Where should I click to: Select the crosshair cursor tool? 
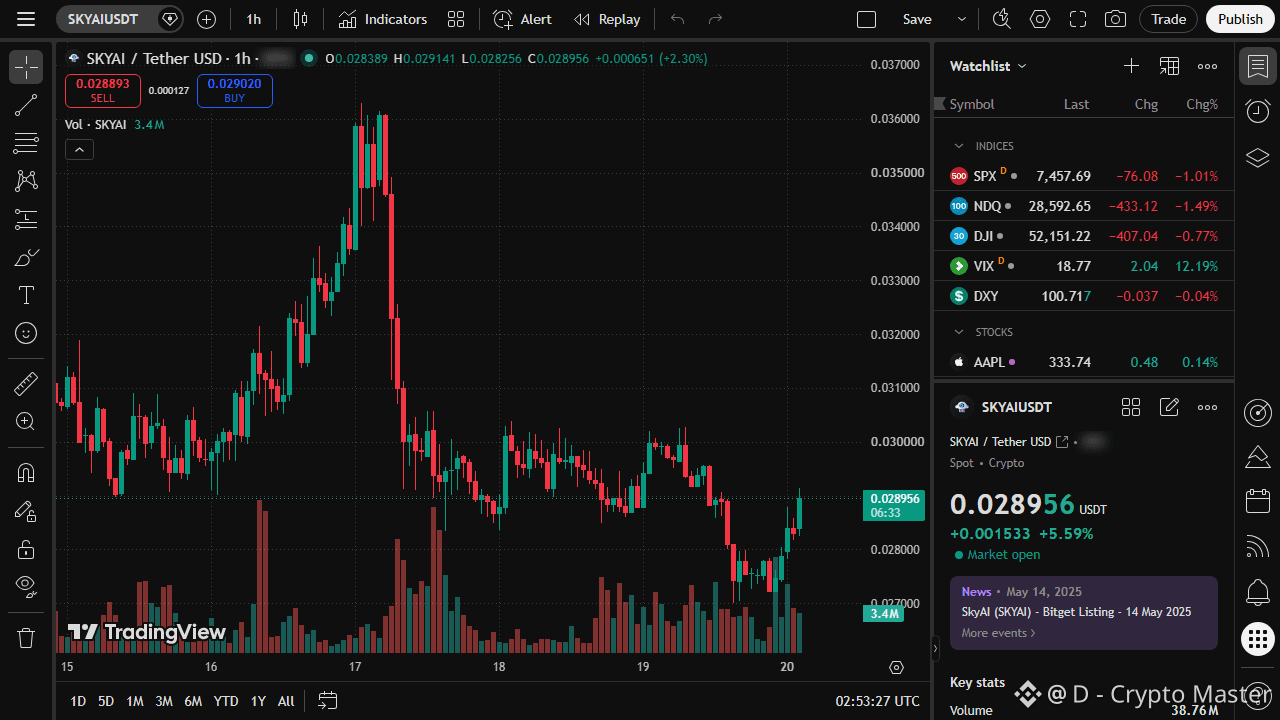pyautogui.click(x=26, y=67)
